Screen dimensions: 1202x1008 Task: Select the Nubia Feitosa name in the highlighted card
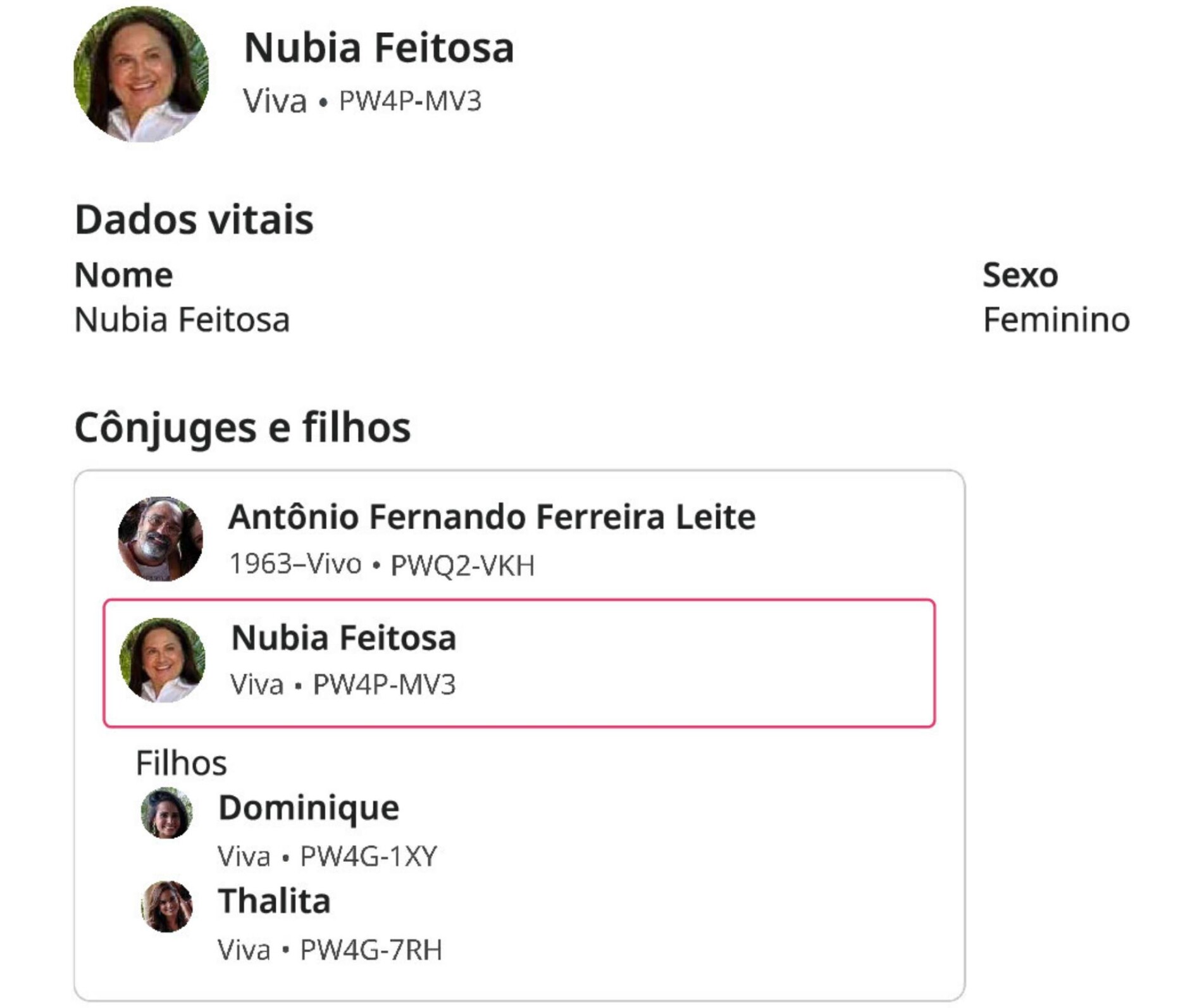pos(344,638)
